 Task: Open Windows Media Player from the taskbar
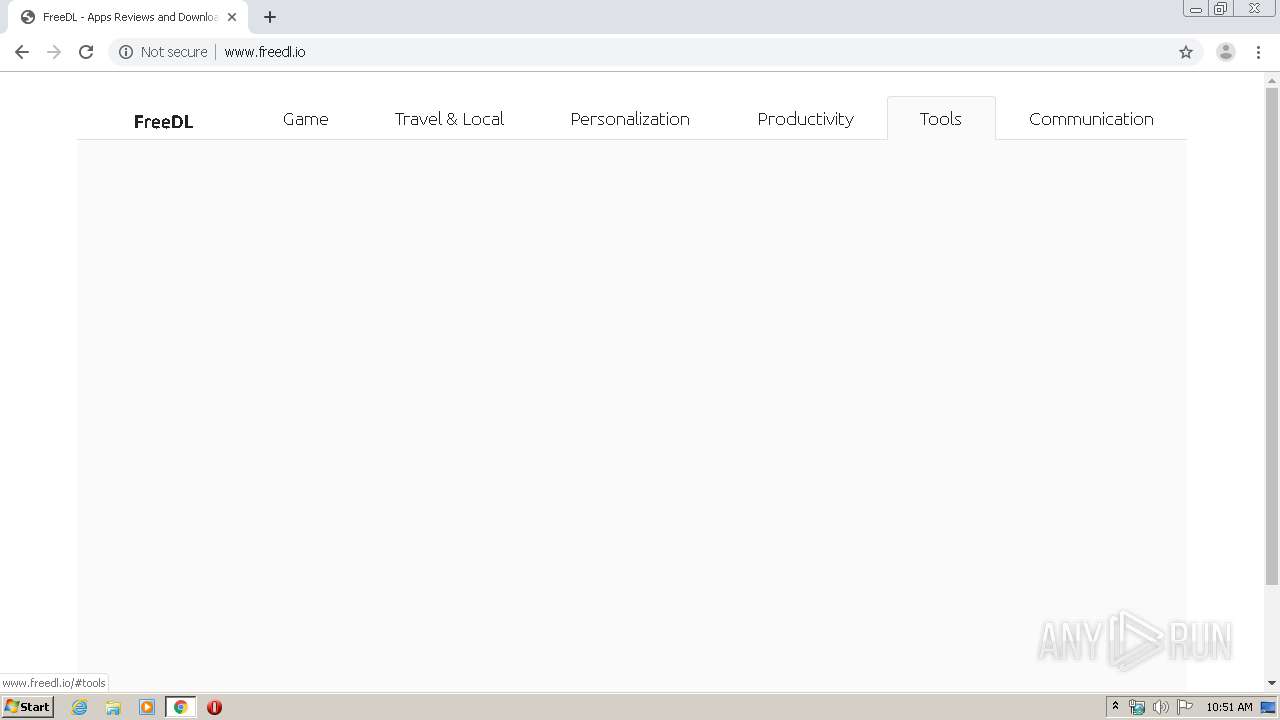147,707
